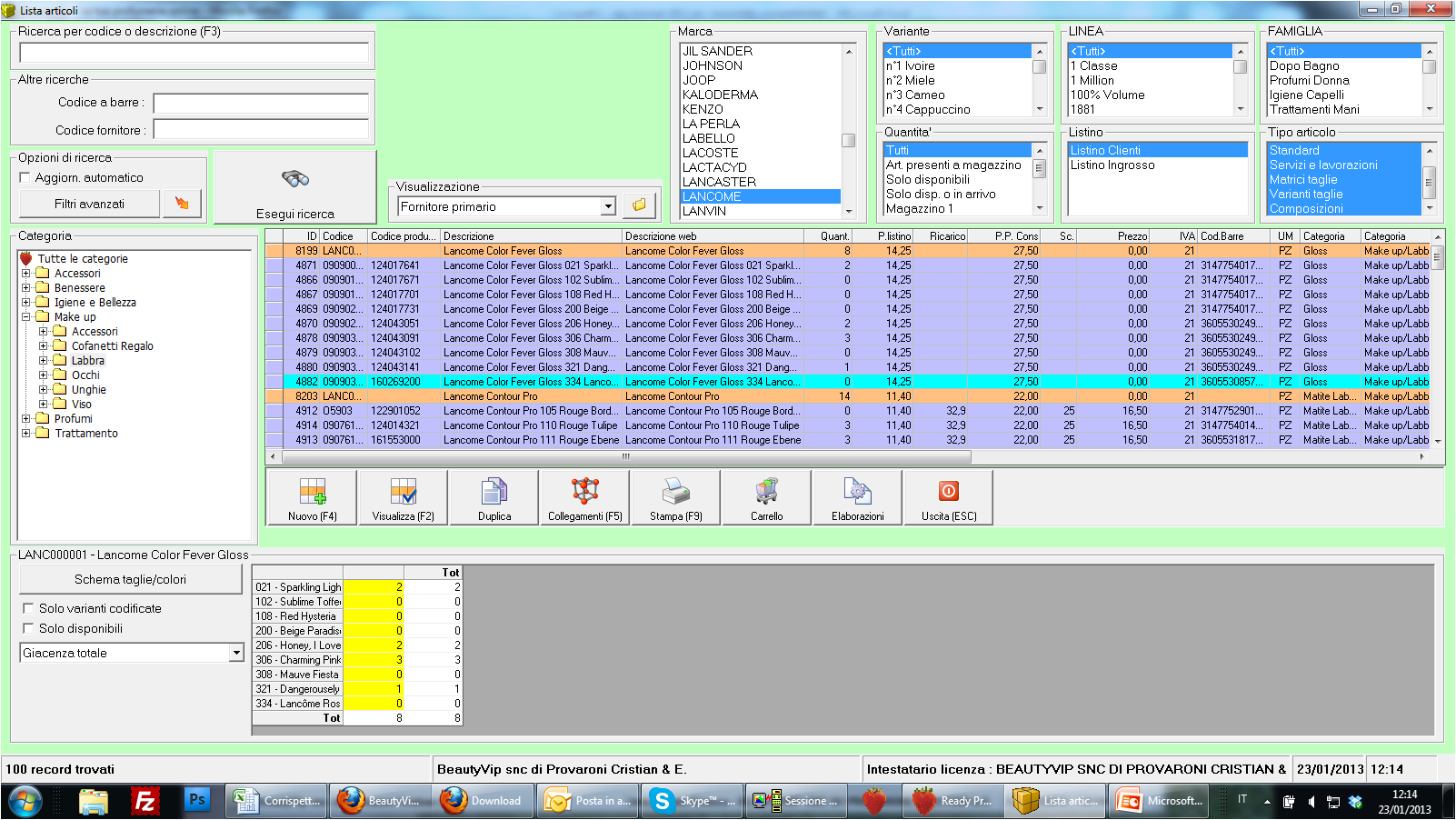Expand the Accessori top-level category
The width and height of the screenshot is (1456, 820).
26,273
